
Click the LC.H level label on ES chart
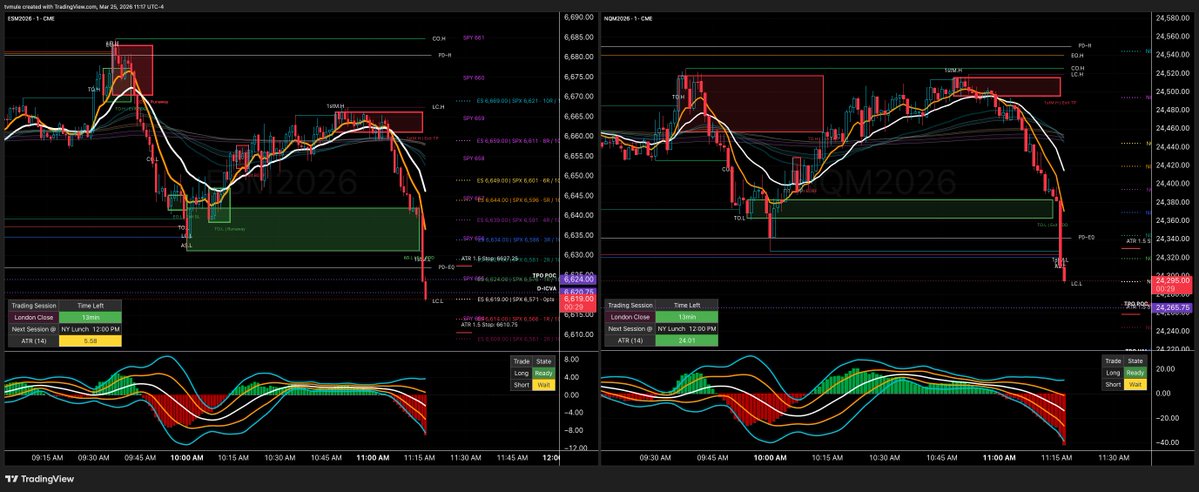pyautogui.click(x=438, y=107)
